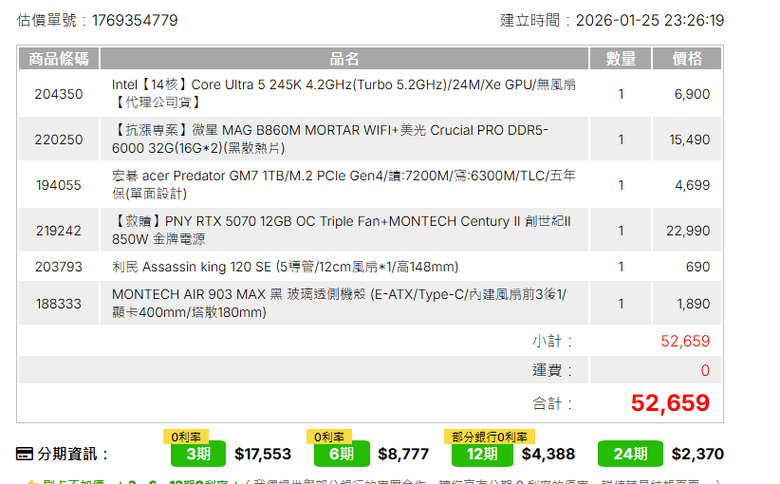
Task: Click the price 6,900
Action: [692, 94]
